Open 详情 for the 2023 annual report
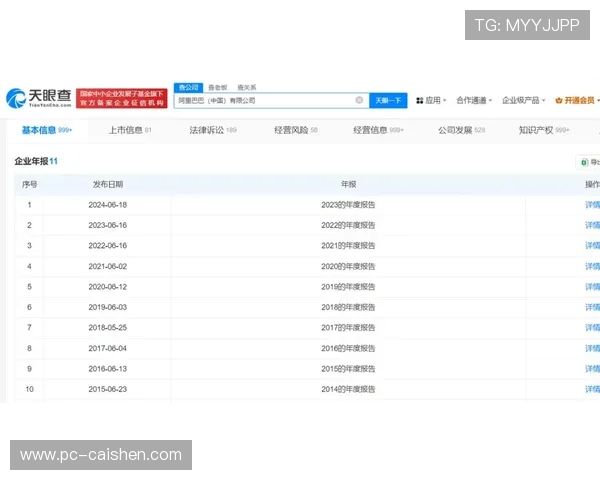 point(592,205)
